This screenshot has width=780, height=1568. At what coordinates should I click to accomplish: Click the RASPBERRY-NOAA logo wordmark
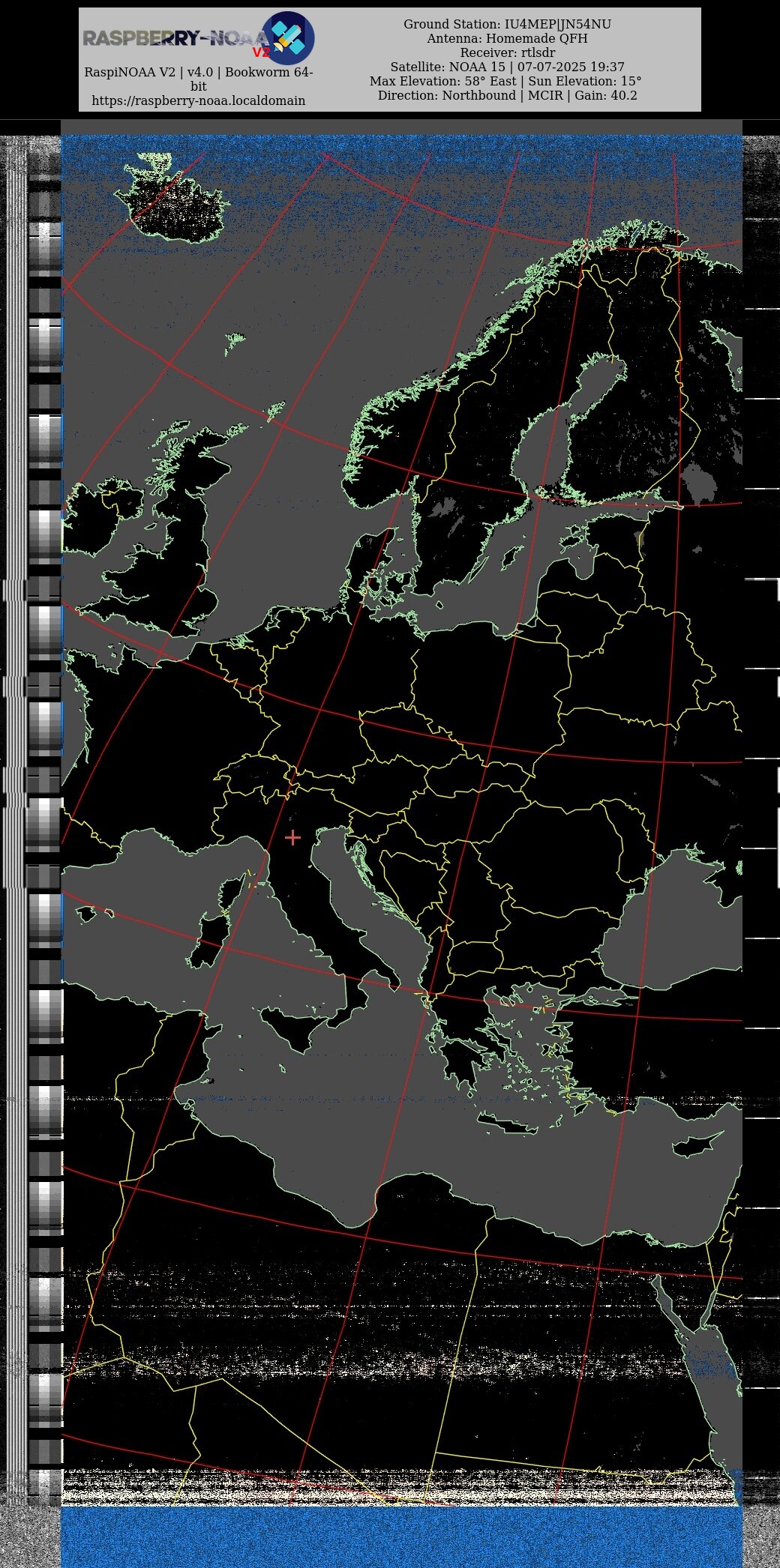tap(176, 40)
